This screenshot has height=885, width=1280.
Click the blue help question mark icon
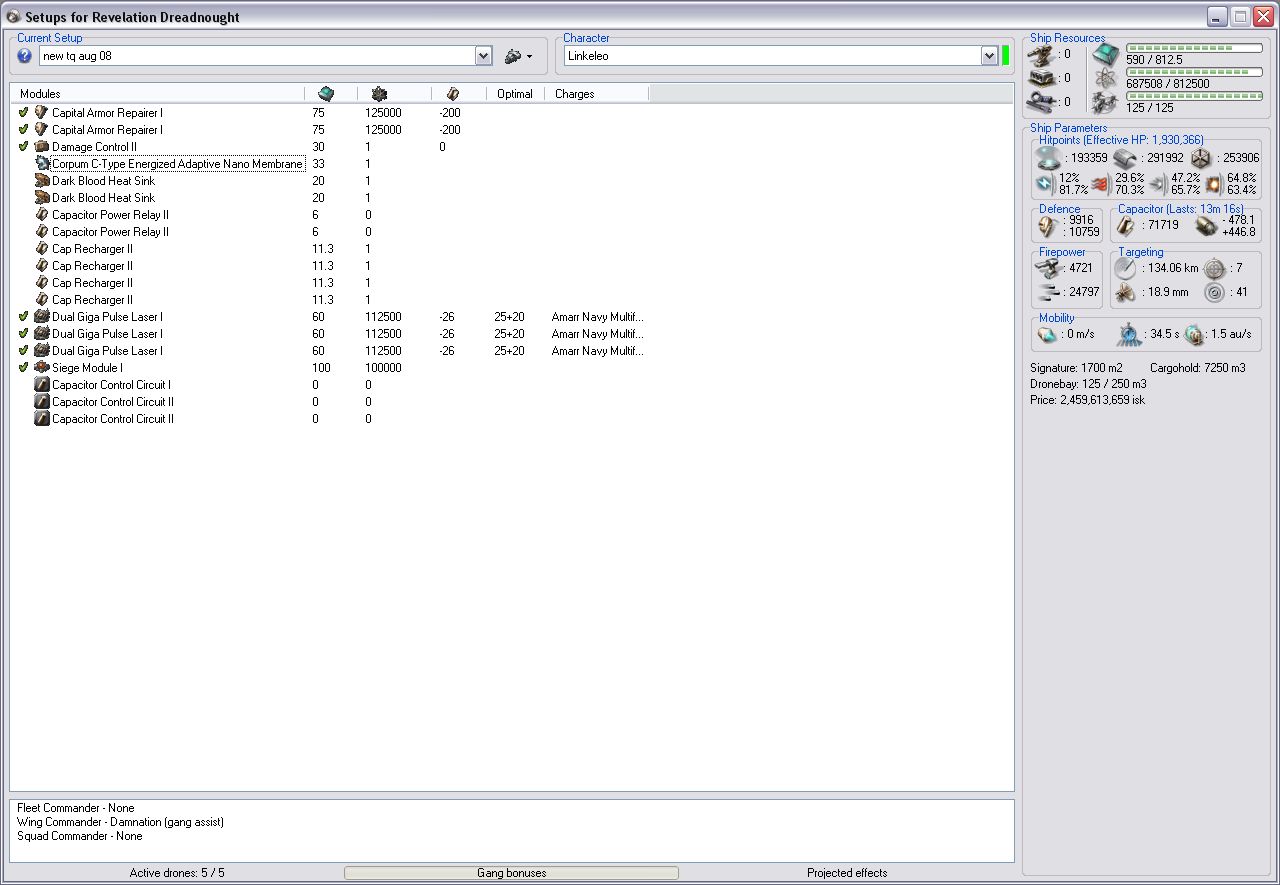[25, 56]
